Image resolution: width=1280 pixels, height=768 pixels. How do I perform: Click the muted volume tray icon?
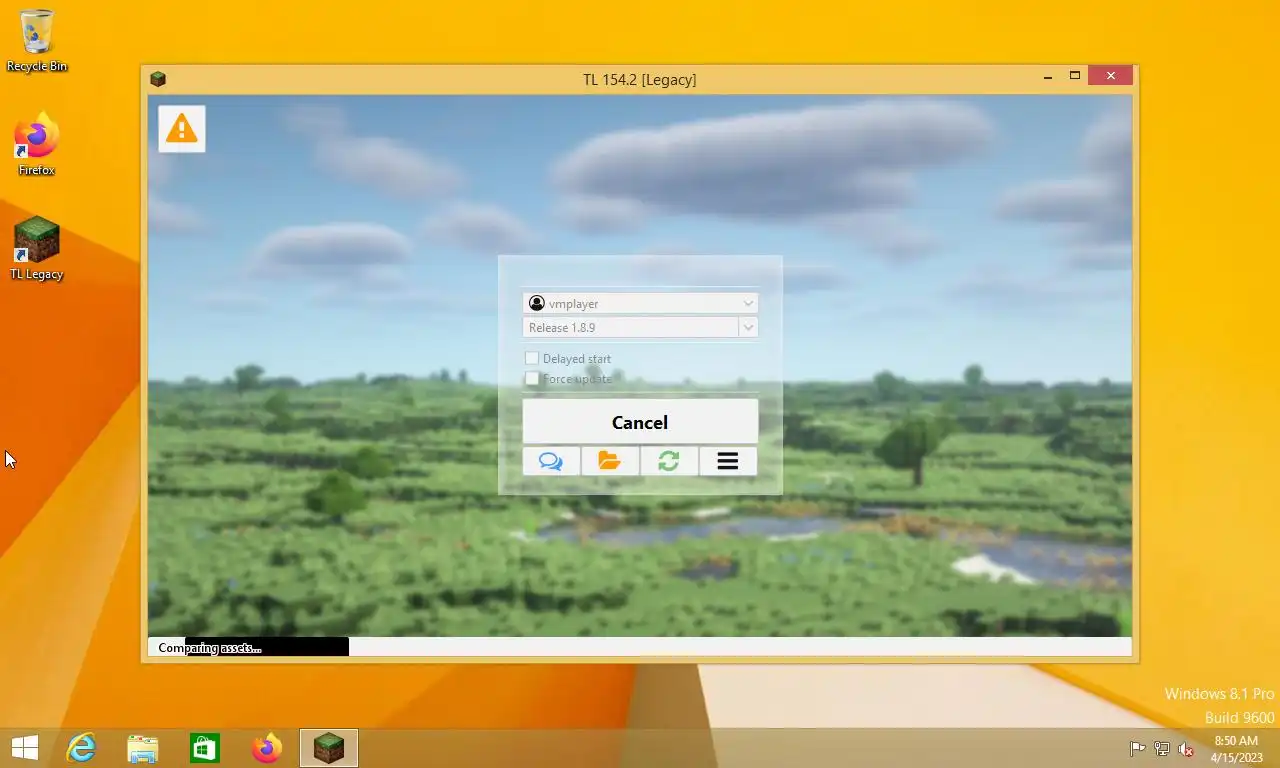pos(1186,748)
